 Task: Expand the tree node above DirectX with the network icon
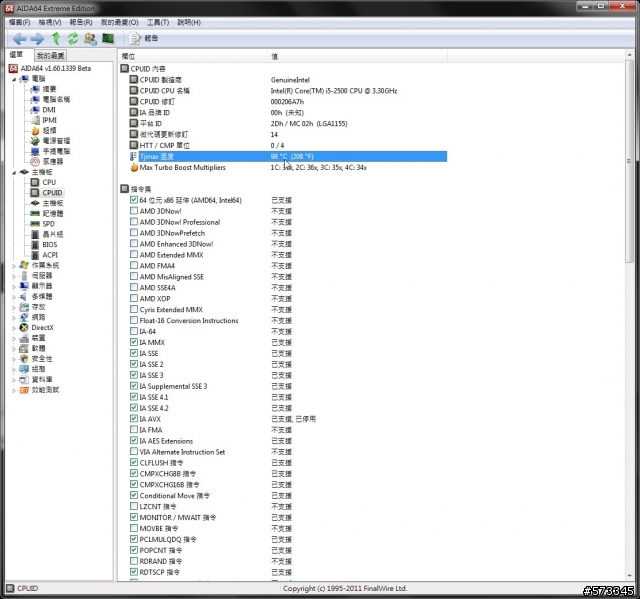click(x=14, y=317)
